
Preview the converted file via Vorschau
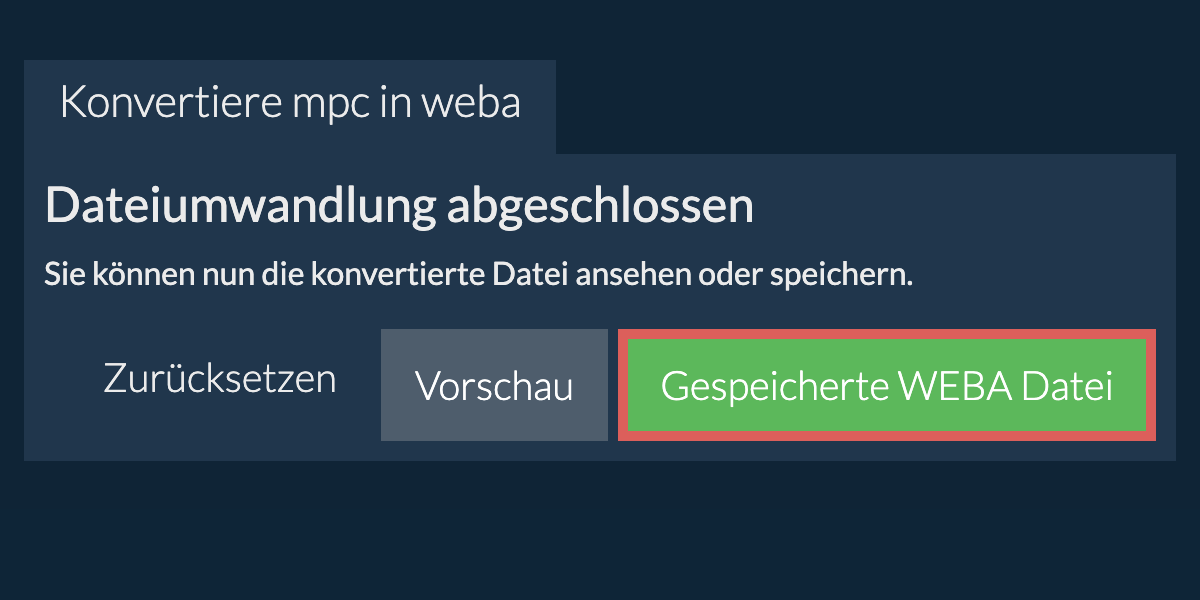tap(494, 386)
